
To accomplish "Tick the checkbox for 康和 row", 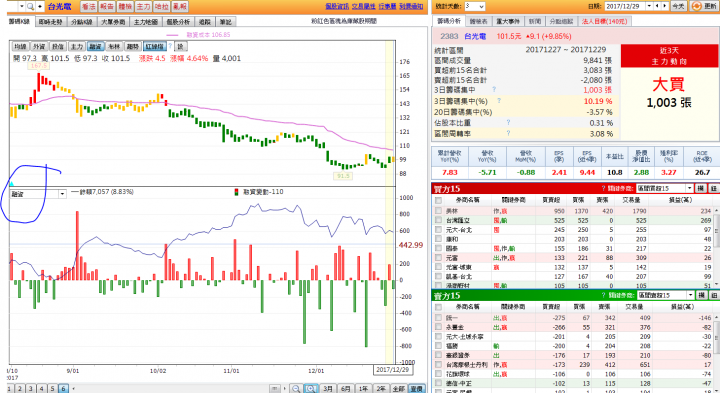I will [439, 239].
